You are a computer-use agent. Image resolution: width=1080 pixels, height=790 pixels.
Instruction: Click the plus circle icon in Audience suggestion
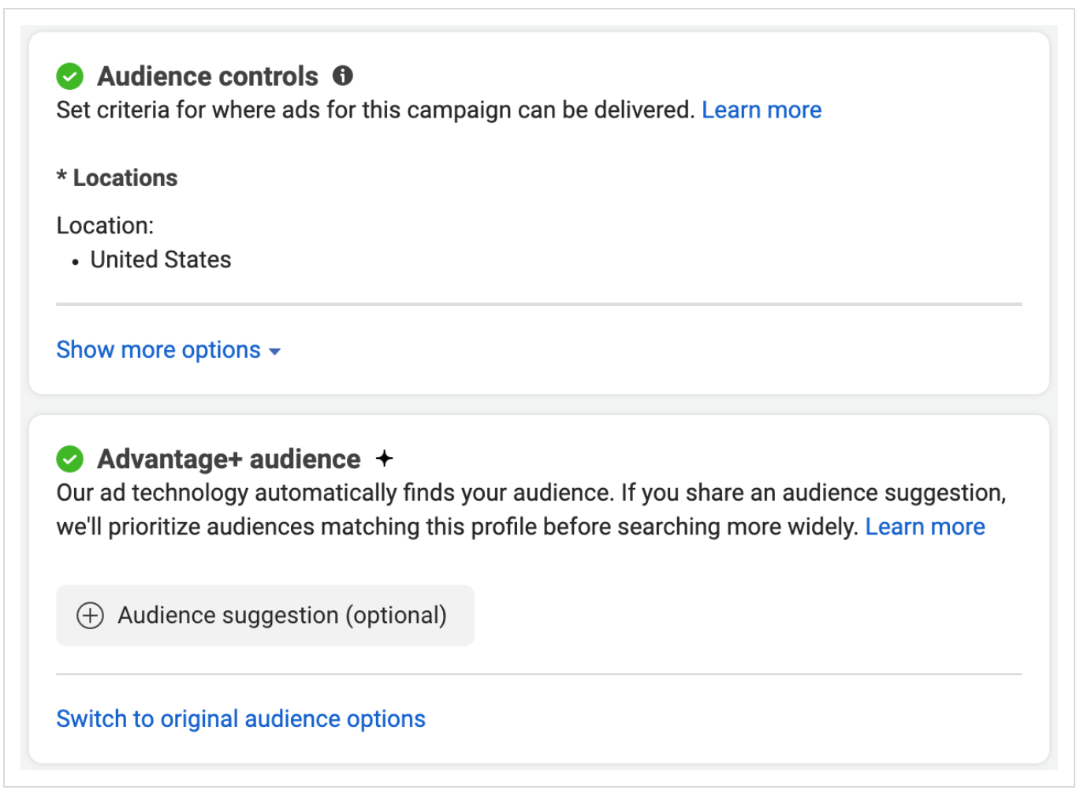pyautogui.click(x=90, y=616)
